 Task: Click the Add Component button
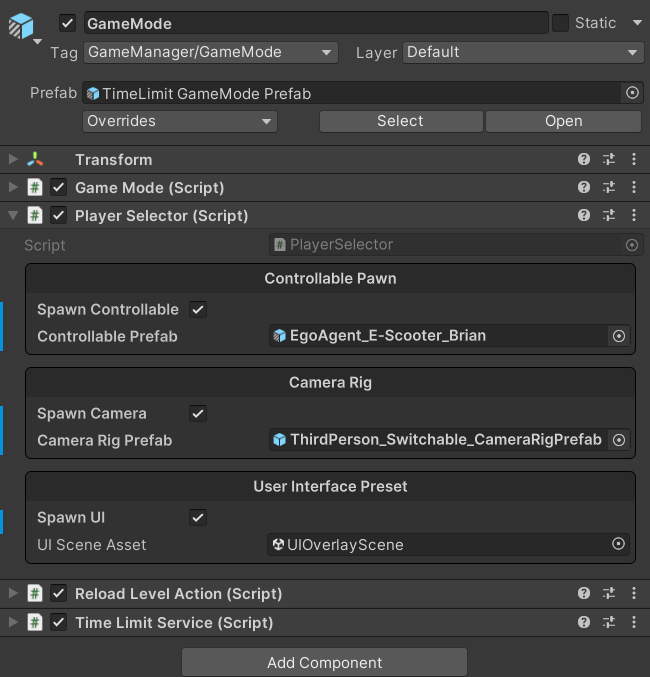point(324,662)
